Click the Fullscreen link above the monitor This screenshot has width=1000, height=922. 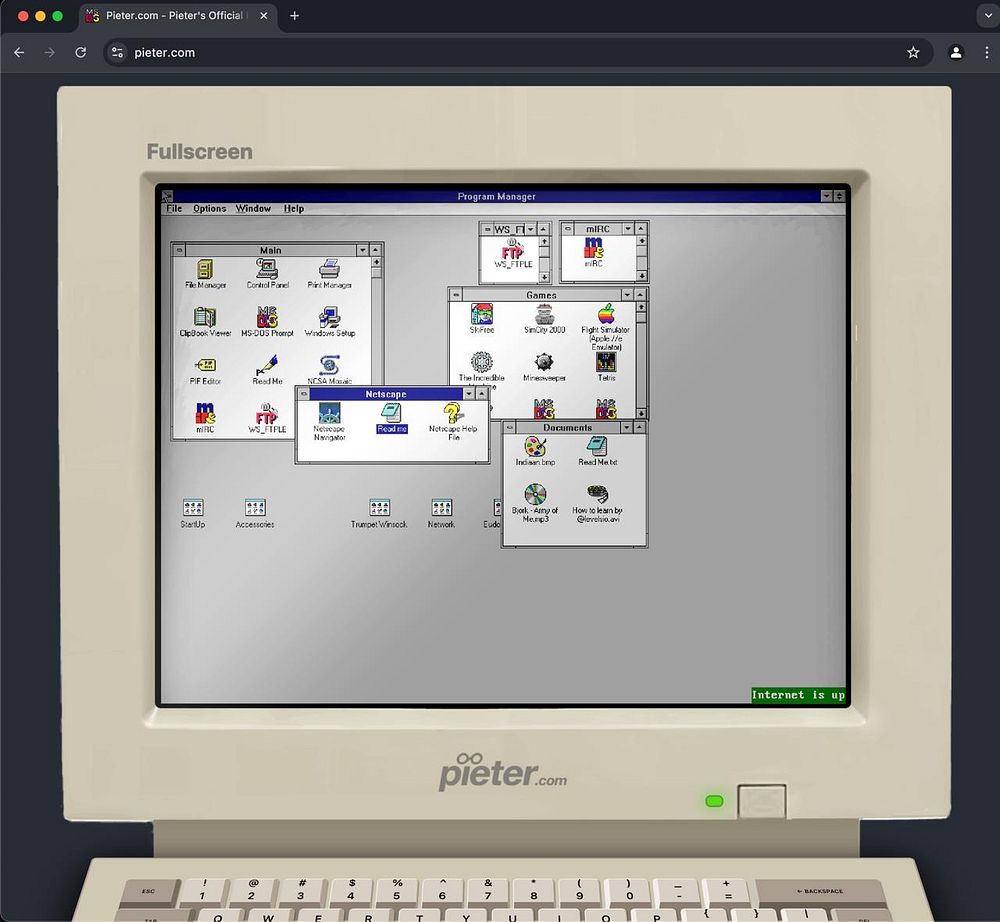click(x=200, y=151)
